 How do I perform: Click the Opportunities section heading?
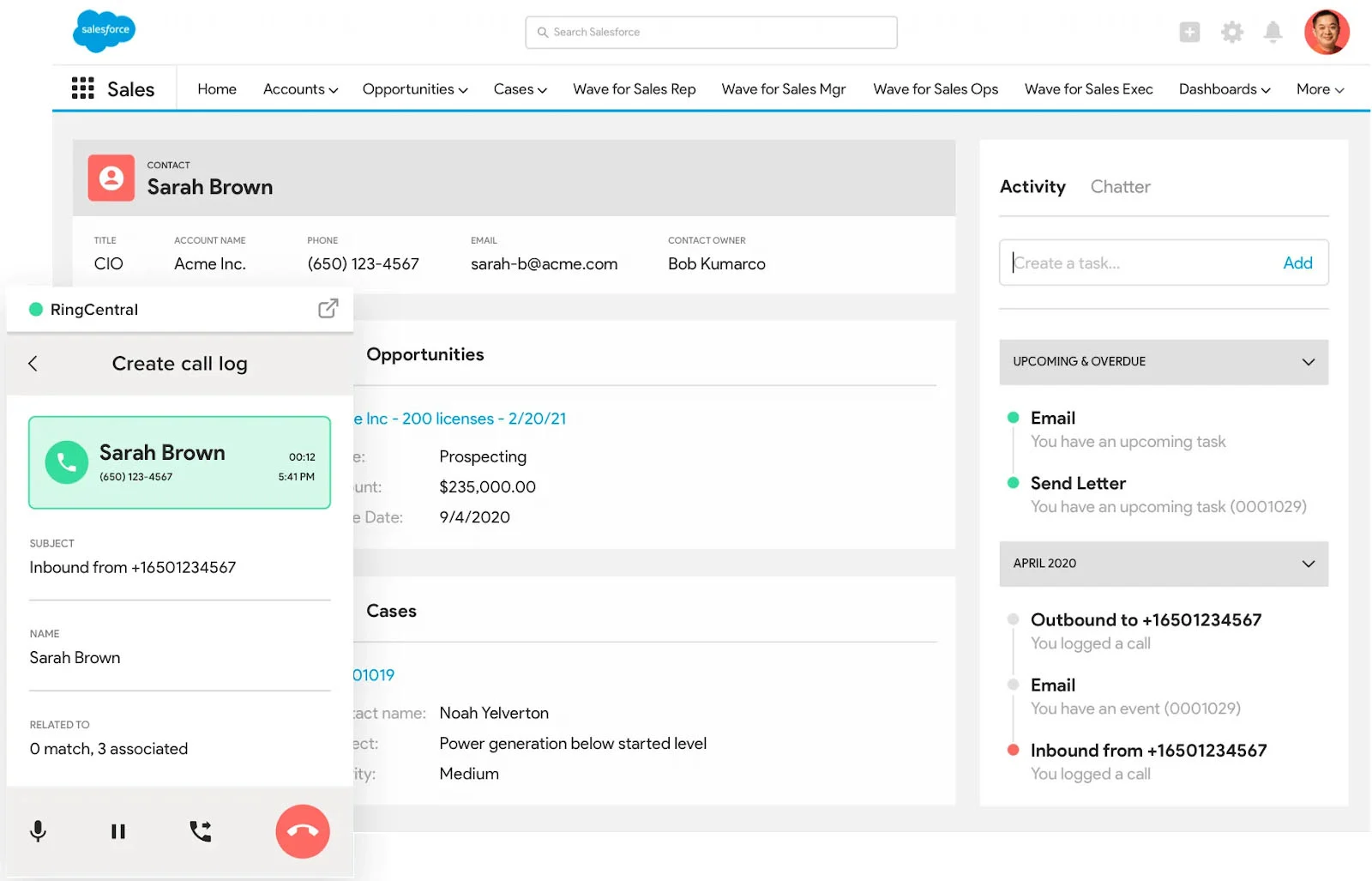(425, 354)
